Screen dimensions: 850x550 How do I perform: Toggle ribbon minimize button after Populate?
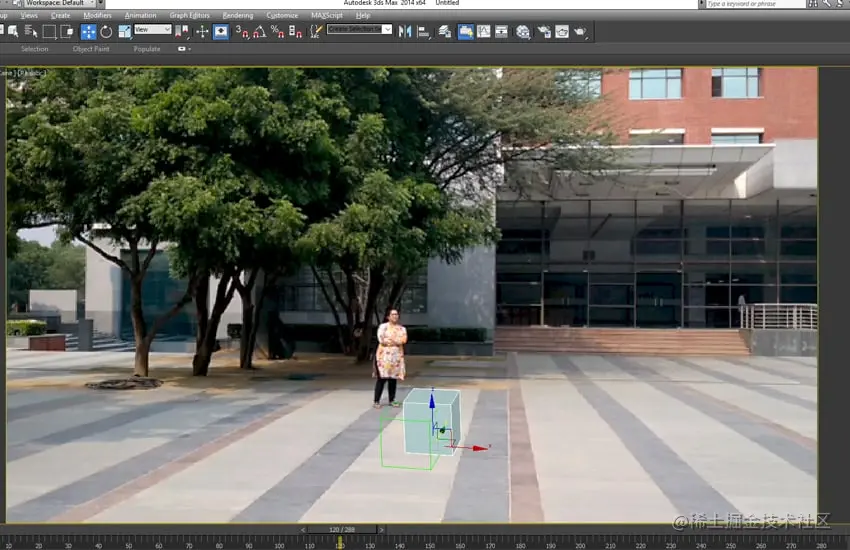(x=182, y=49)
